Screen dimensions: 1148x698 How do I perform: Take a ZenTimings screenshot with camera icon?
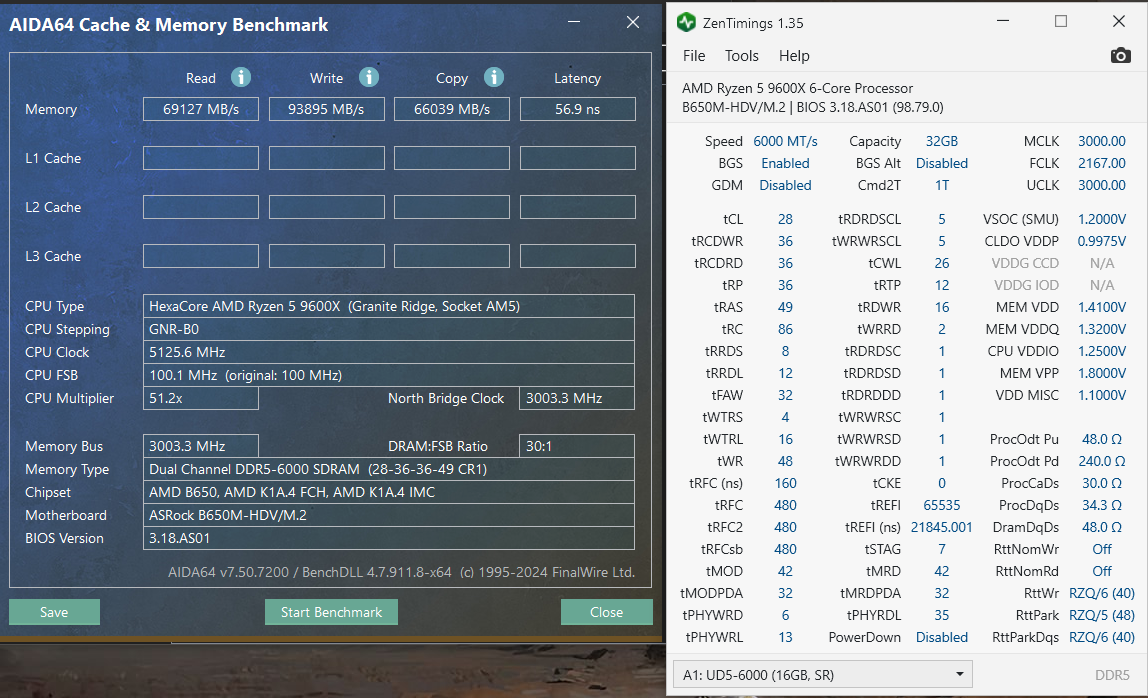click(1120, 56)
